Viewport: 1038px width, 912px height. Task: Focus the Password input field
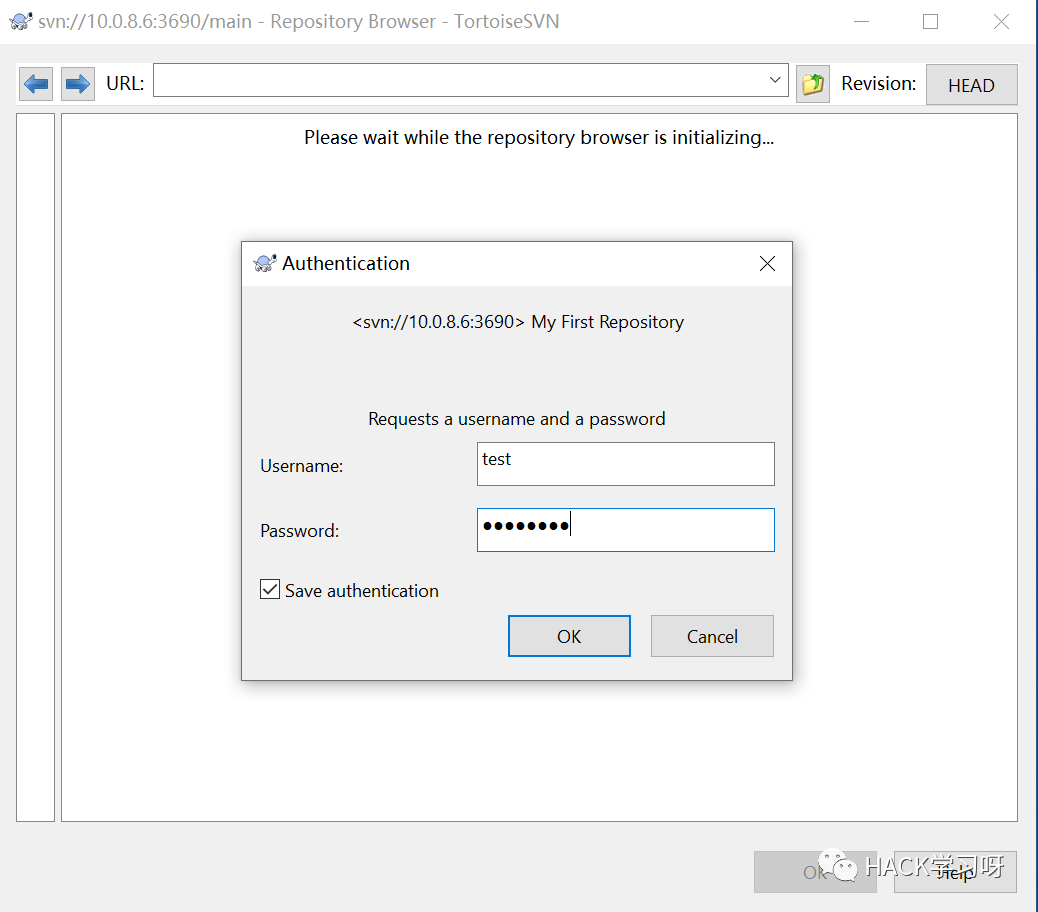(626, 530)
